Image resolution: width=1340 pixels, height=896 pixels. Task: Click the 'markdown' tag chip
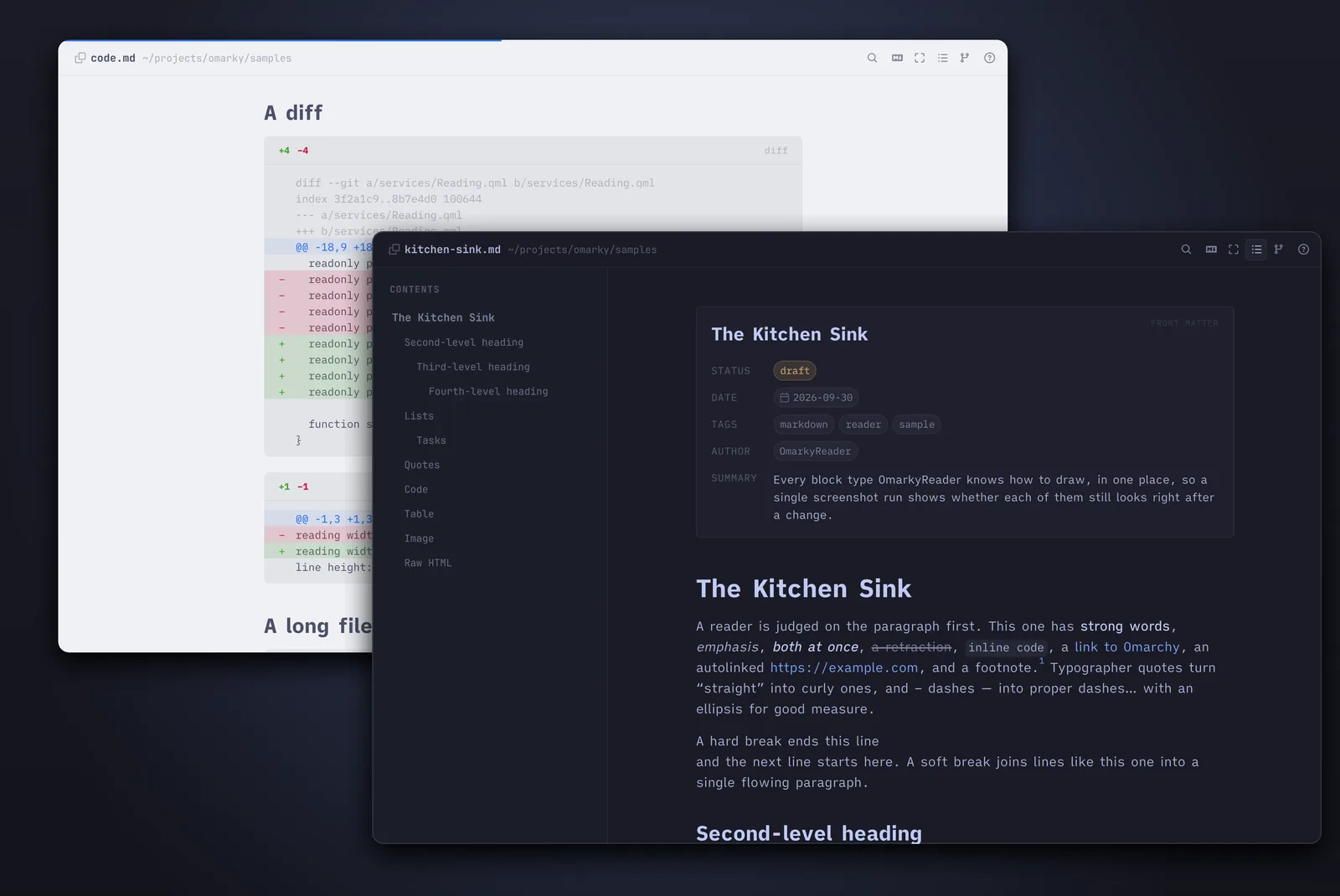pyautogui.click(x=804, y=425)
